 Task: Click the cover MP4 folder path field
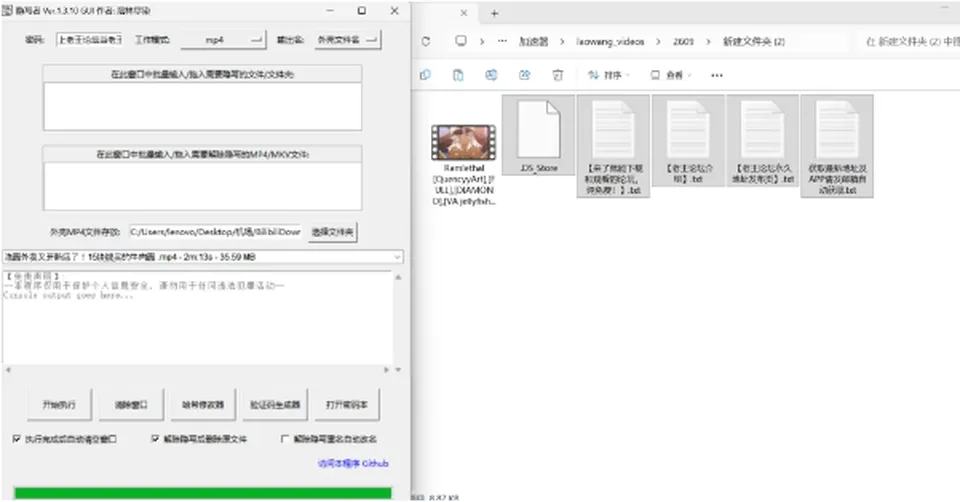[x=215, y=232]
